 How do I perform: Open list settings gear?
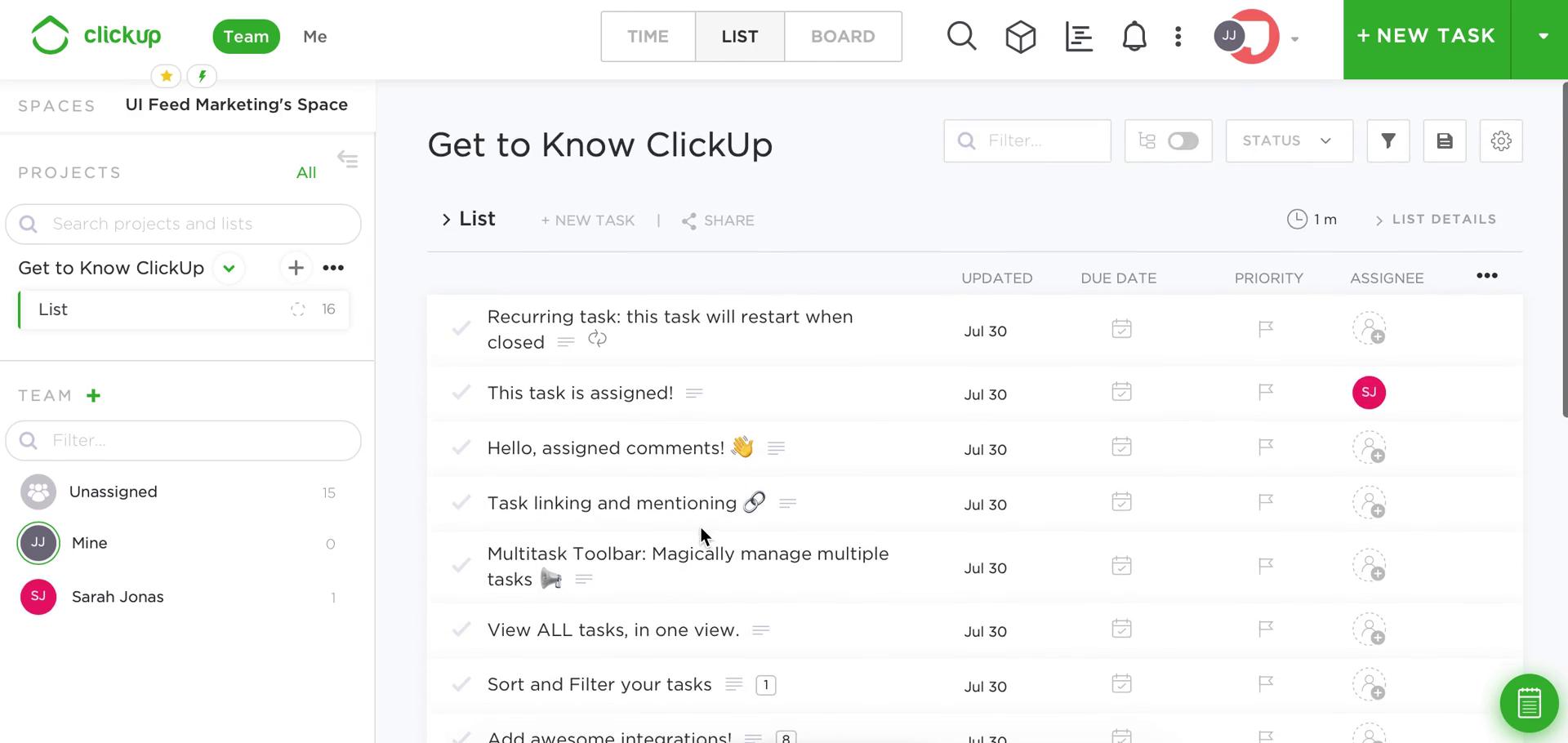click(1501, 140)
